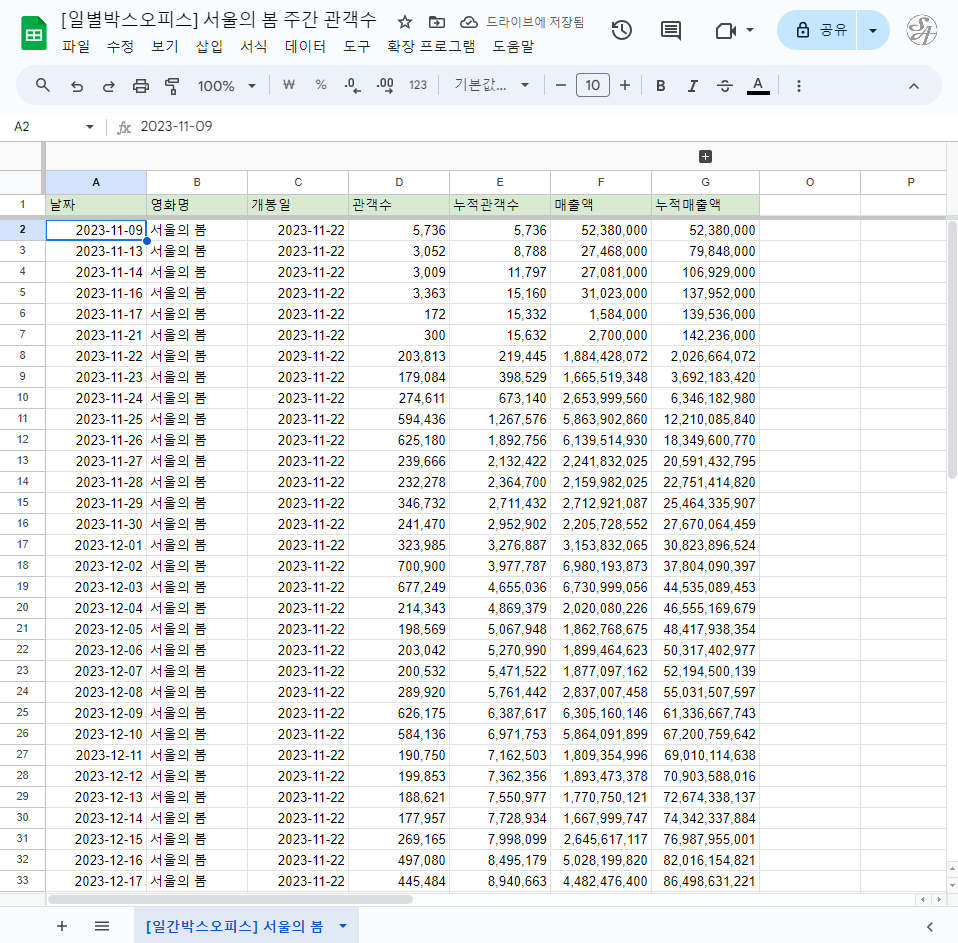
Task: Select the 서울의 봄 sheet tab
Action: (234, 926)
